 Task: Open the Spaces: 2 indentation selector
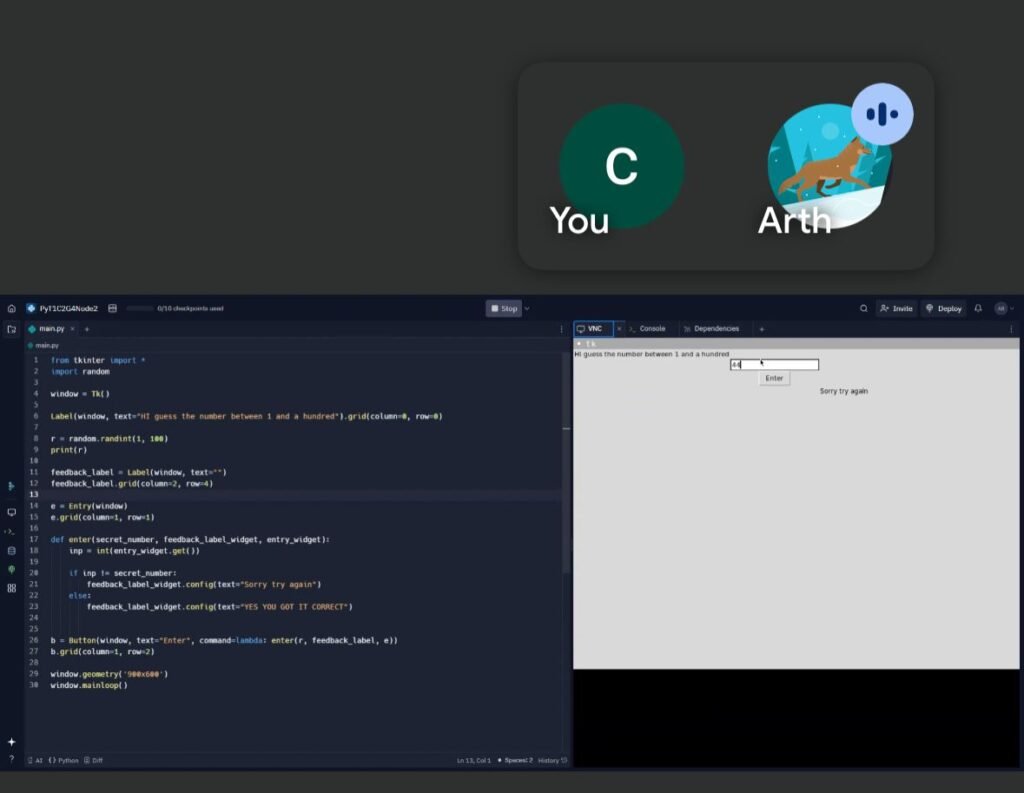click(517, 761)
